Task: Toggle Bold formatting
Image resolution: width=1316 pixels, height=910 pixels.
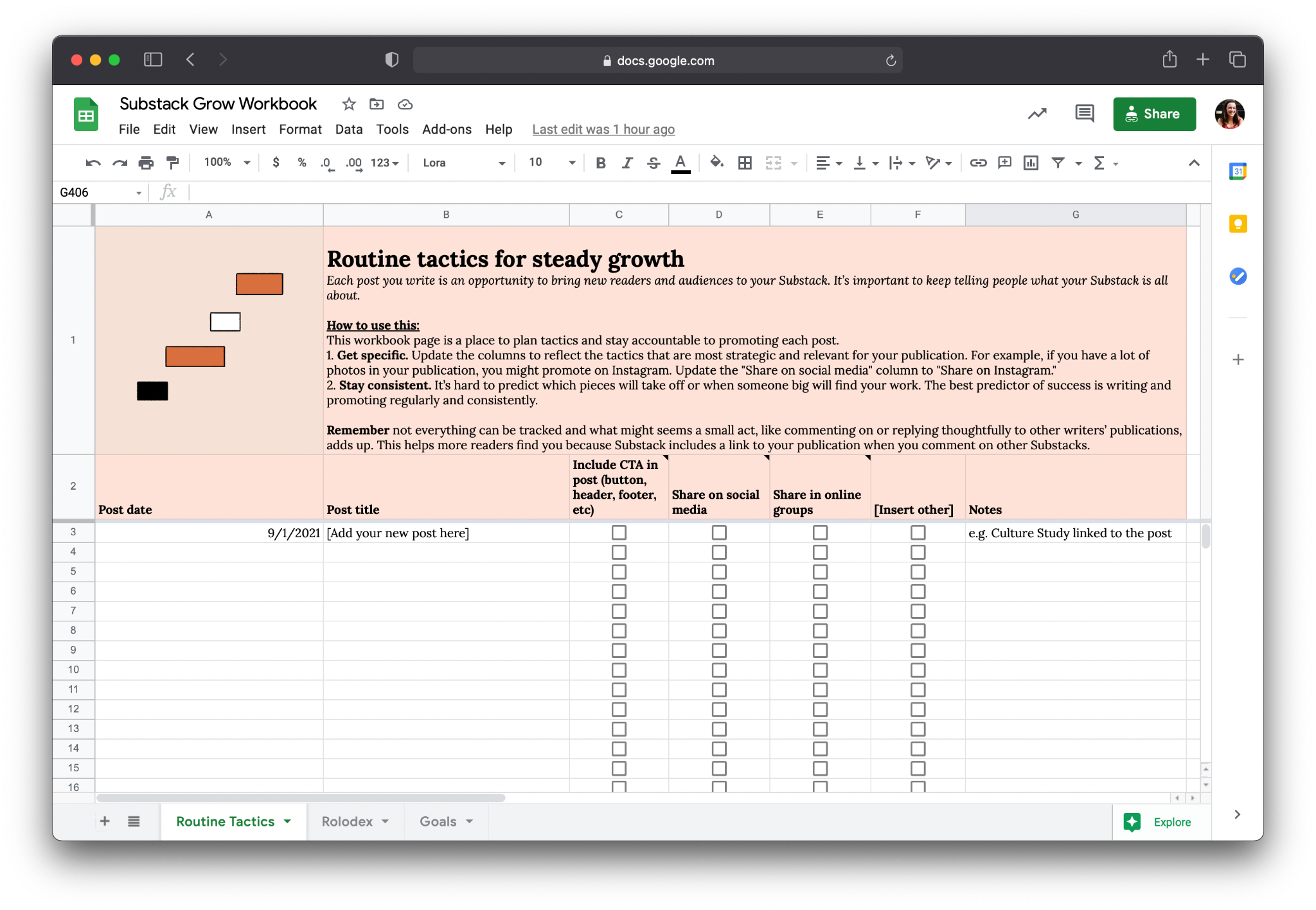Action: point(601,163)
